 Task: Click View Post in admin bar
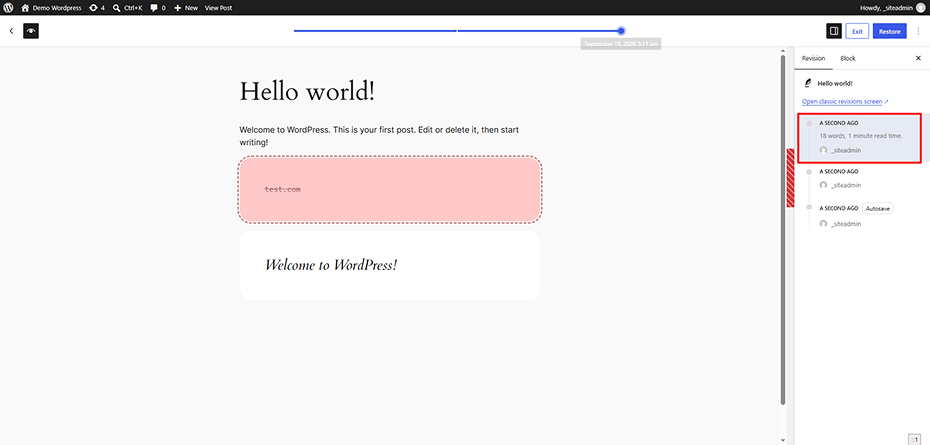(218, 8)
